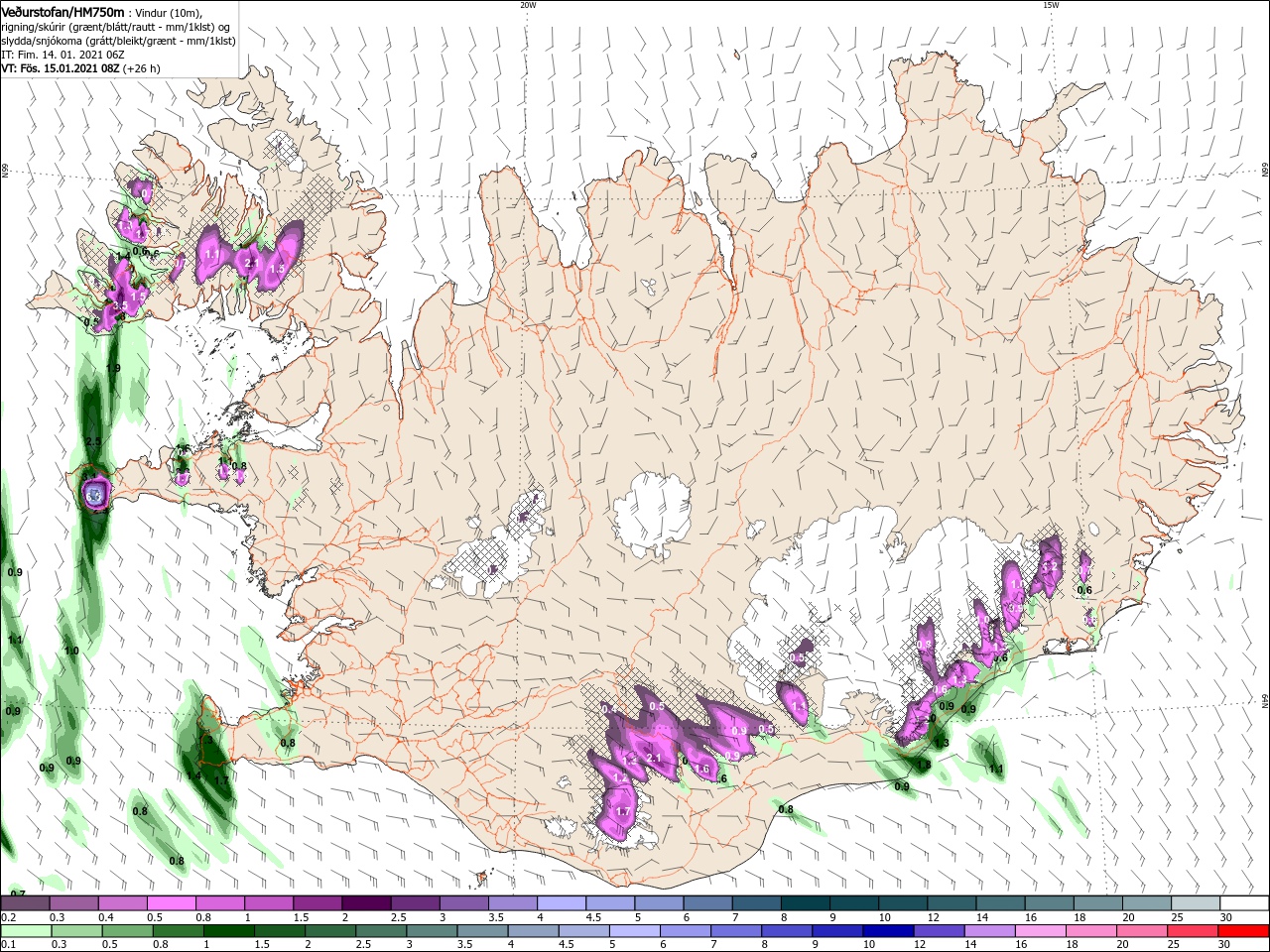Click the pure red rain swatch above 30
Screen dimensions: 1270x952
[1244, 931]
